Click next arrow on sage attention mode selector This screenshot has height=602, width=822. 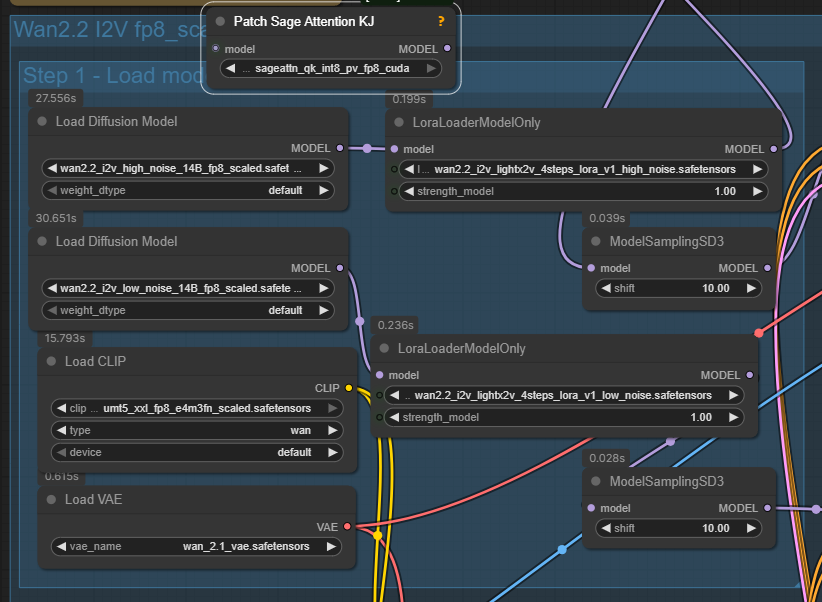pos(431,69)
